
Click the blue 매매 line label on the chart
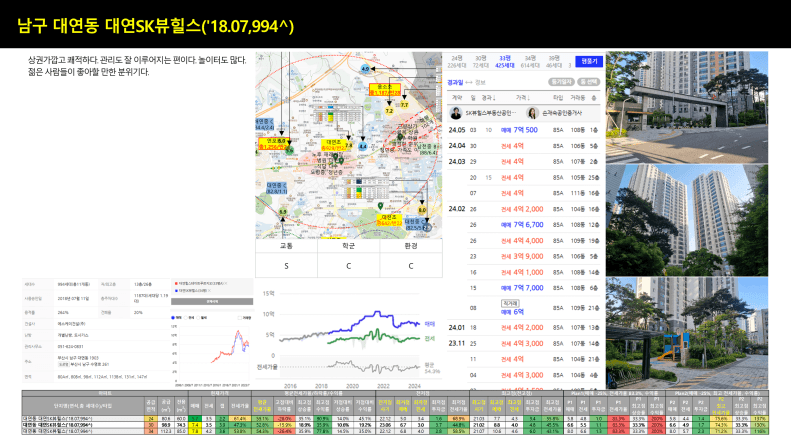pos(429,324)
